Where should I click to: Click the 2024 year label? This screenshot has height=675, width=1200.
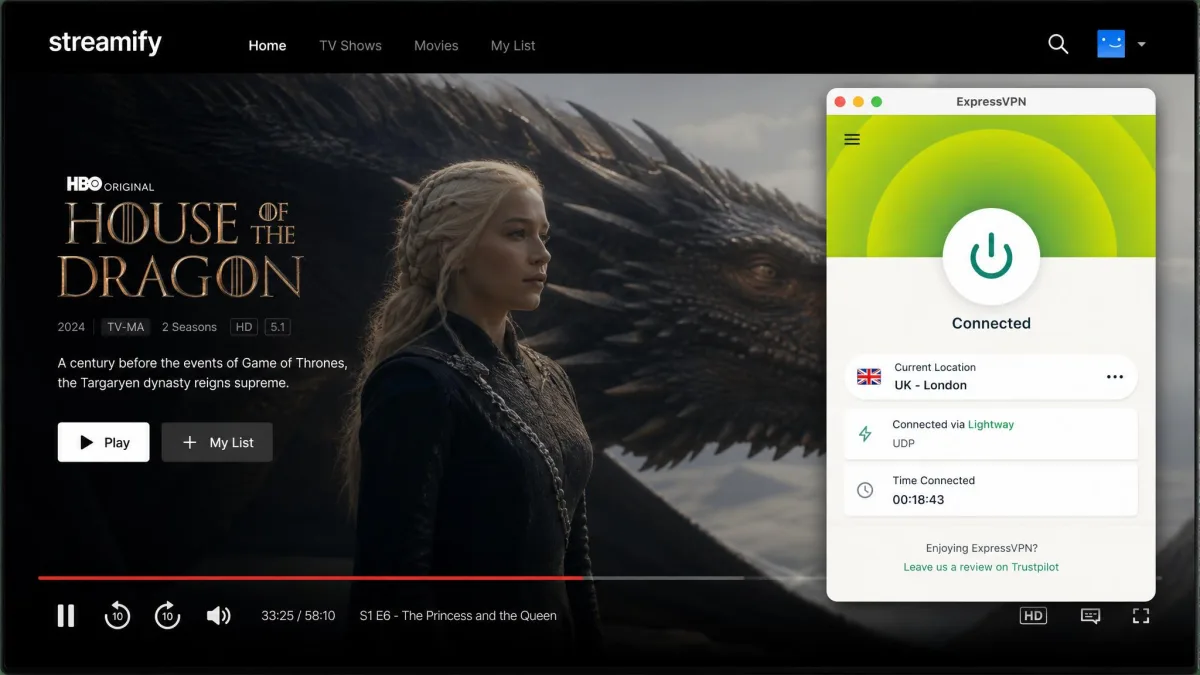point(71,327)
